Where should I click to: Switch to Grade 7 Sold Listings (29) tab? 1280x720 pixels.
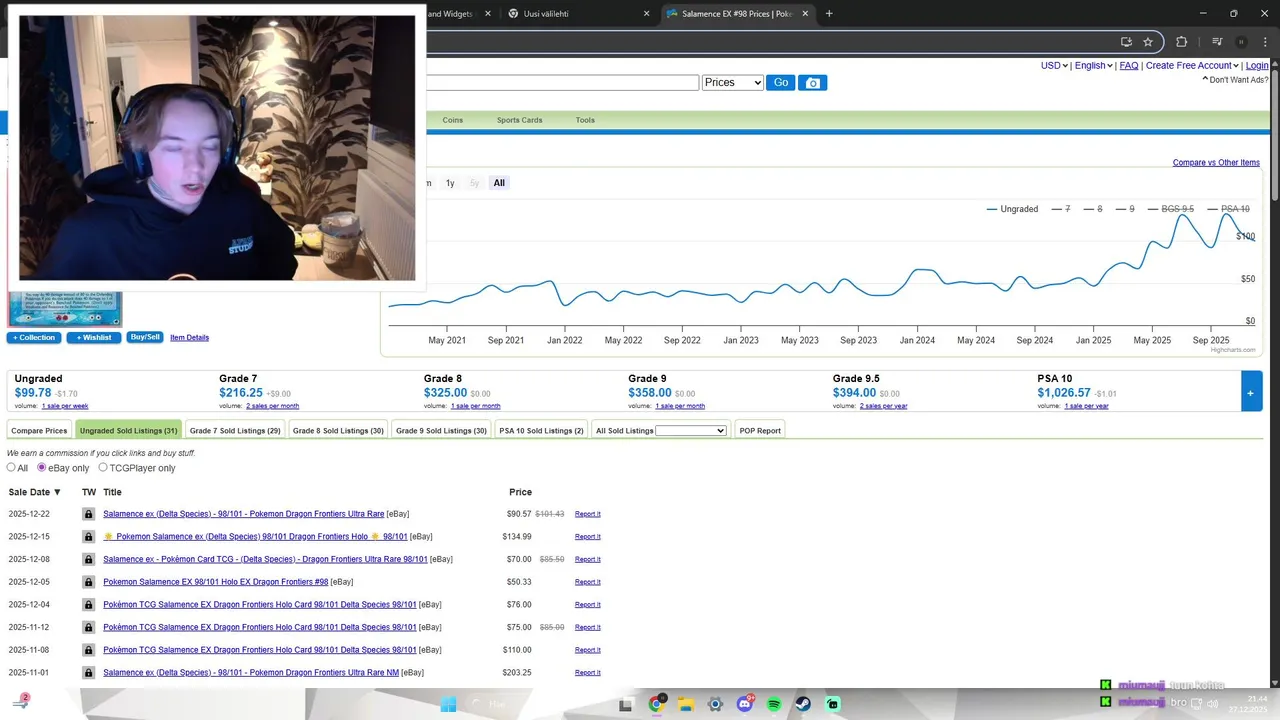click(235, 431)
